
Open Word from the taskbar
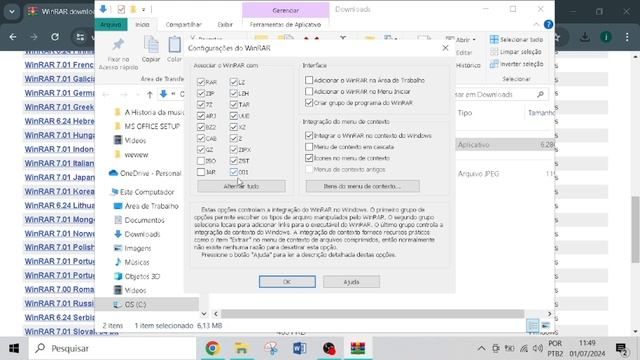[300, 348]
